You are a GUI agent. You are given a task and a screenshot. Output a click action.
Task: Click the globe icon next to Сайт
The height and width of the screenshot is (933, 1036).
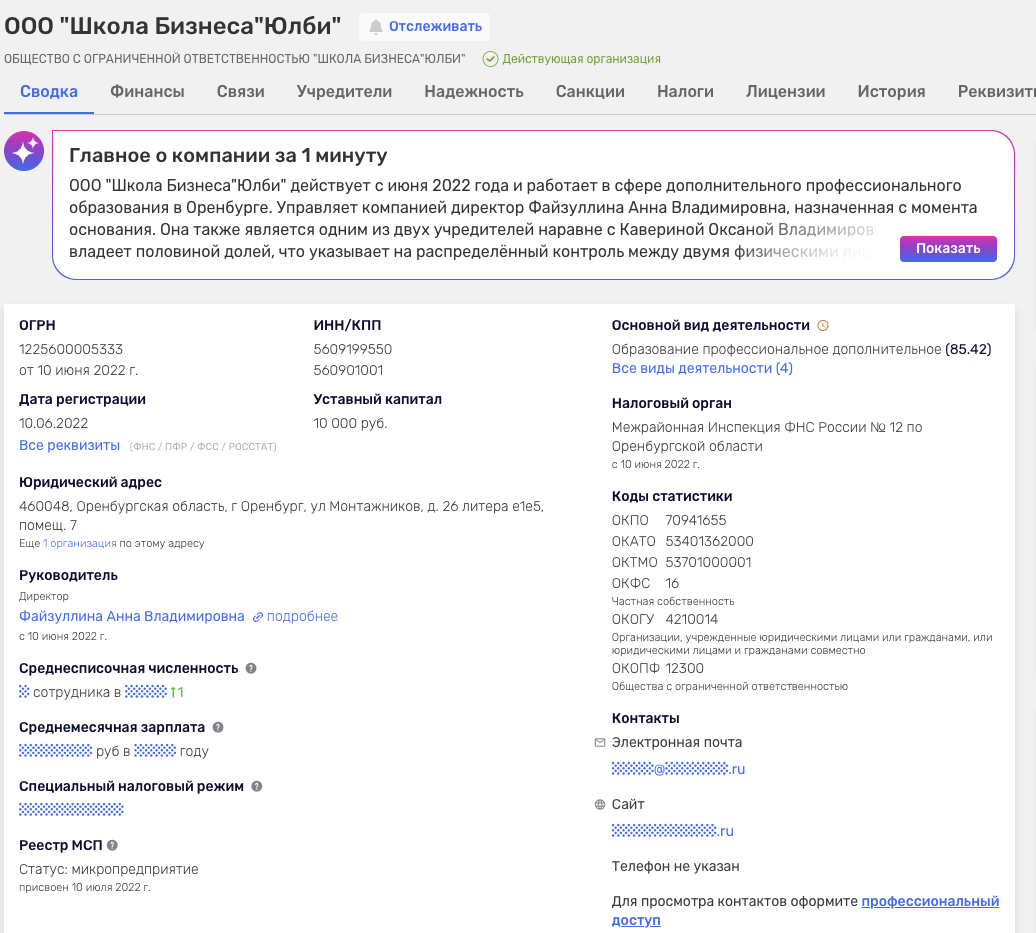click(x=600, y=804)
